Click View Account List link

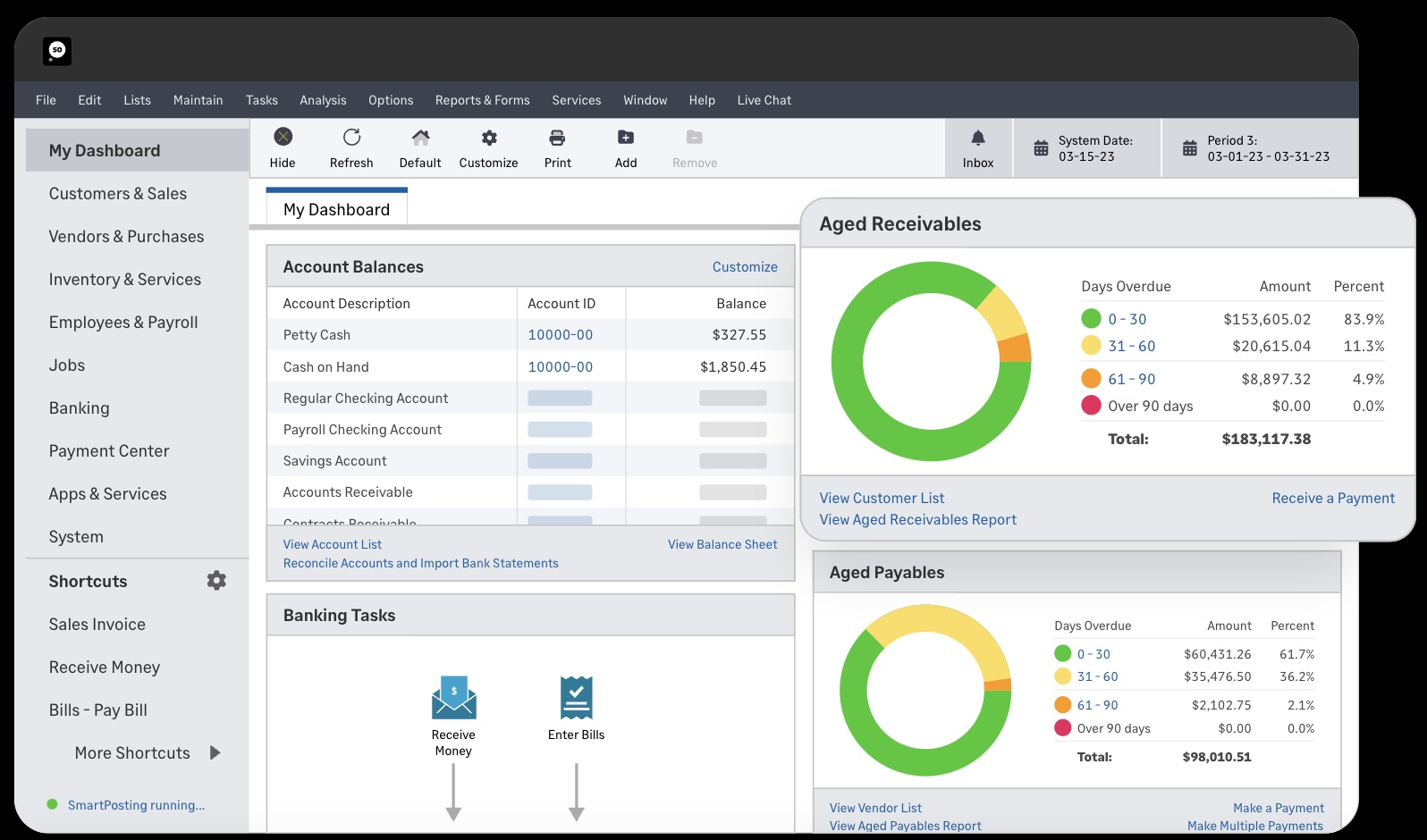333,544
